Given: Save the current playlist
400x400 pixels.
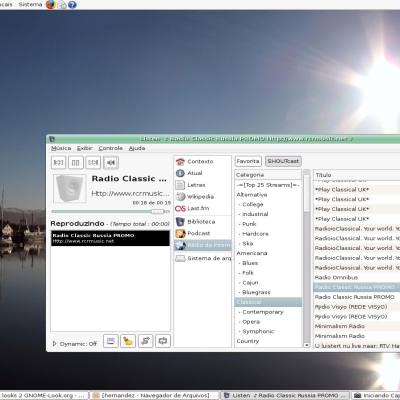Looking at the screenshot, I should pos(111,341).
